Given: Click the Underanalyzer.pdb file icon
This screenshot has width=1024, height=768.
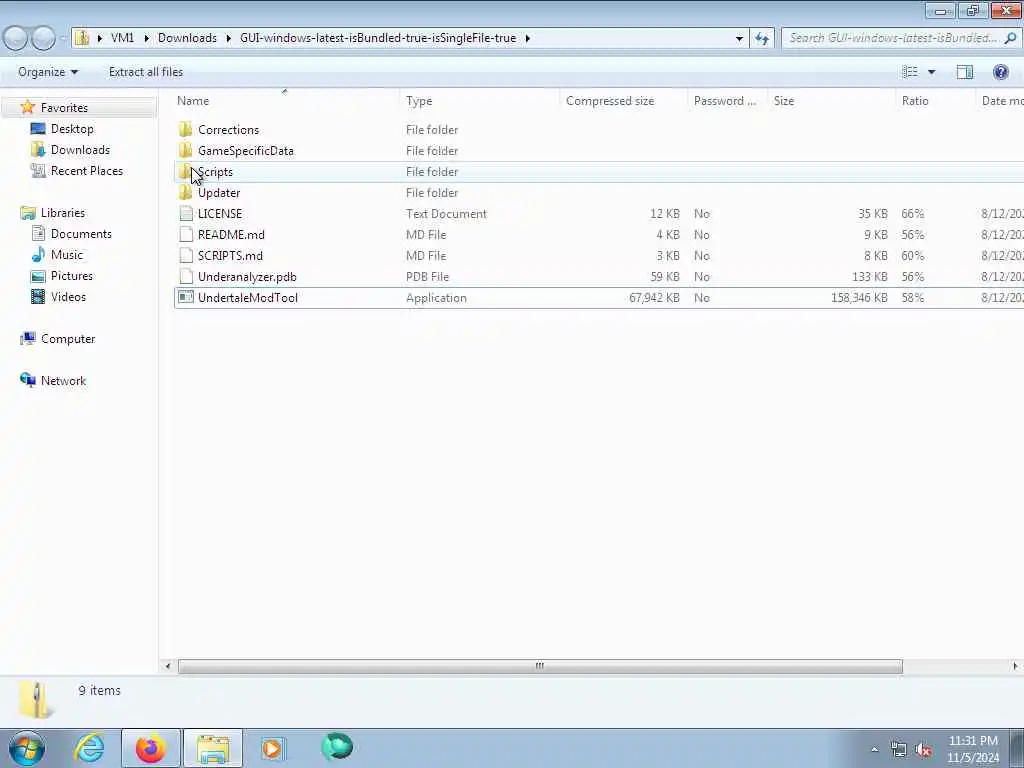Looking at the screenshot, I should pos(186,276).
